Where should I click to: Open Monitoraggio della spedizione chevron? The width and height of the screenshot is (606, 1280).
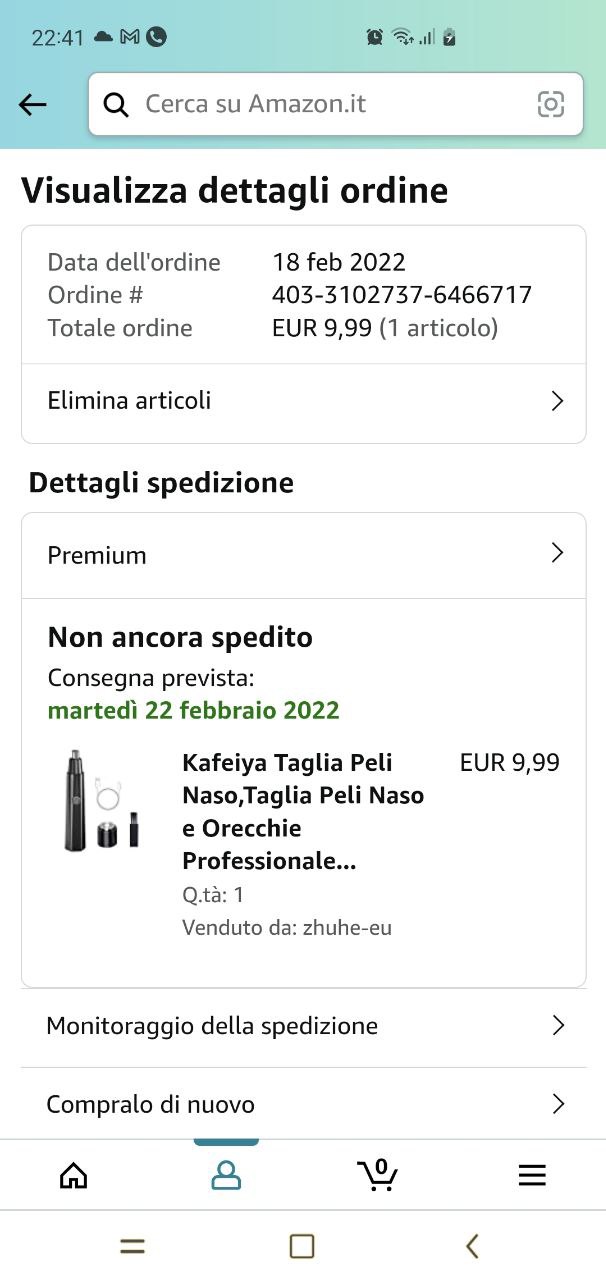pyautogui.click(x=558, y=1025)
